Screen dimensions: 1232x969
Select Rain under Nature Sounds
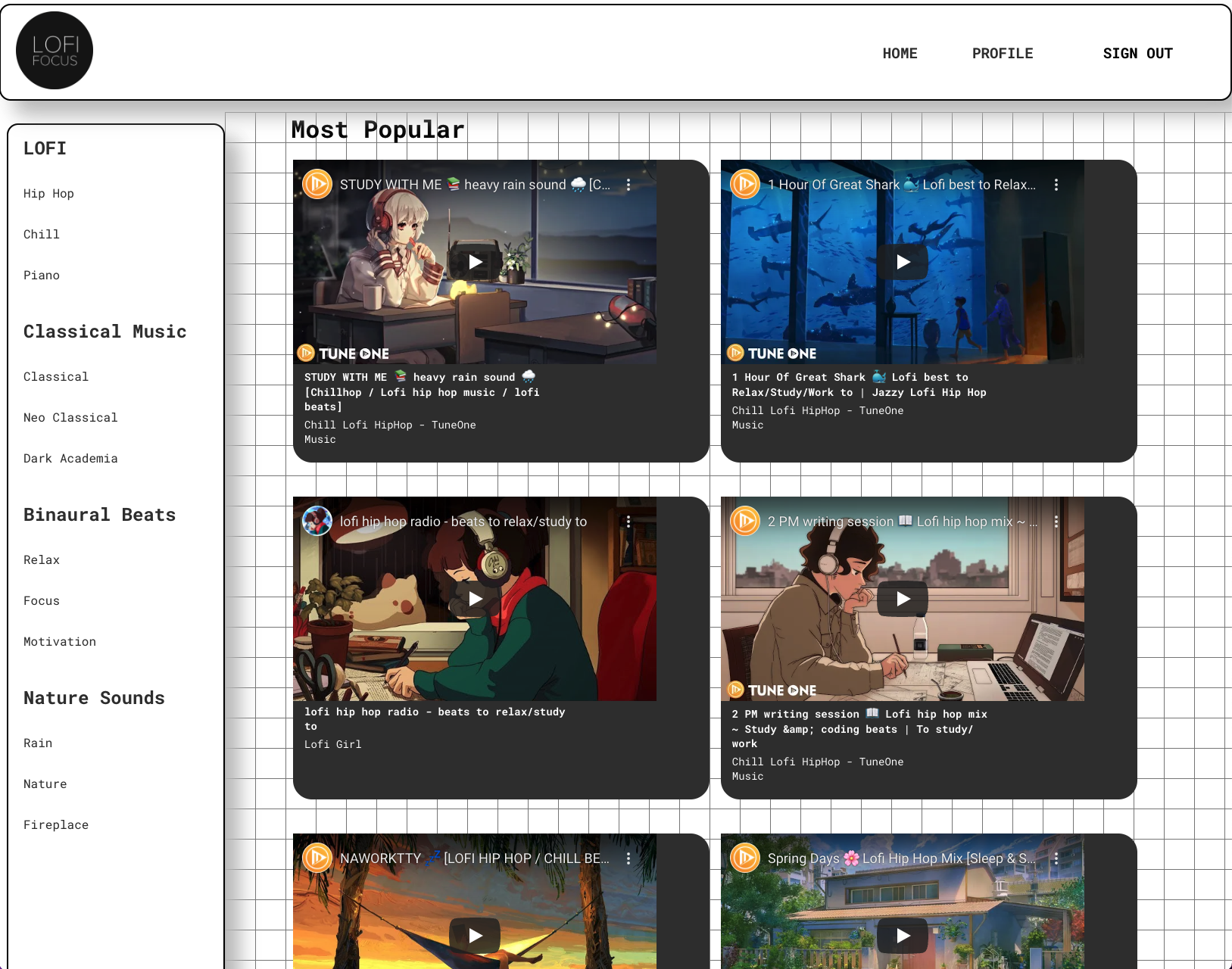(x=37, y=743)
